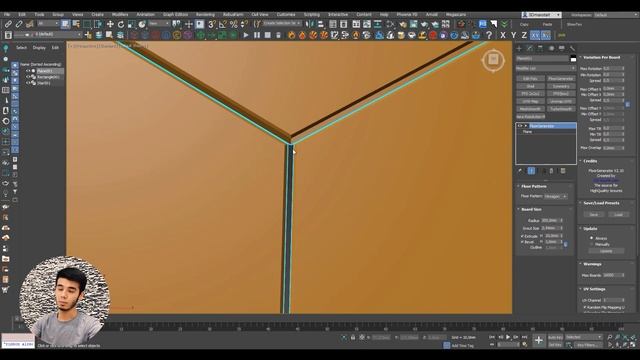Image resolution: width=640 pixels, height=360 pixels.
Task: Click Remove Modifier trash icon
Action: [551, 171]
